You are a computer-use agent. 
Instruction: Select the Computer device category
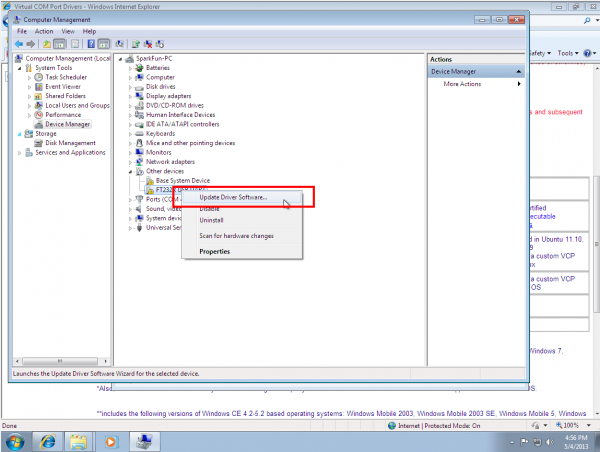(160, 77)
